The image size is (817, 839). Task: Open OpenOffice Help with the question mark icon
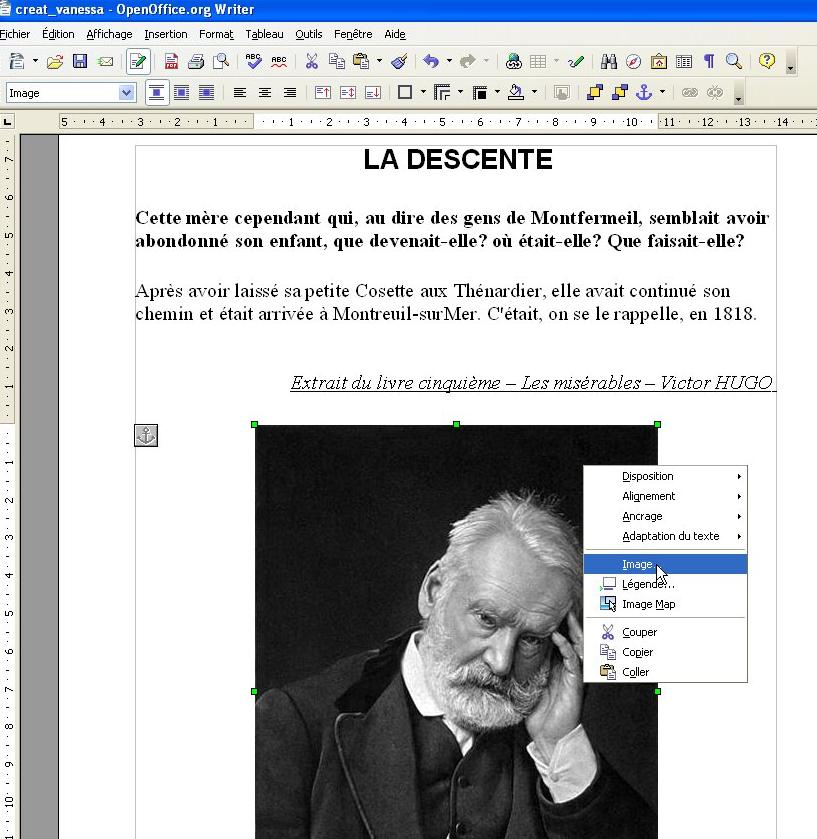coord(767,62)
